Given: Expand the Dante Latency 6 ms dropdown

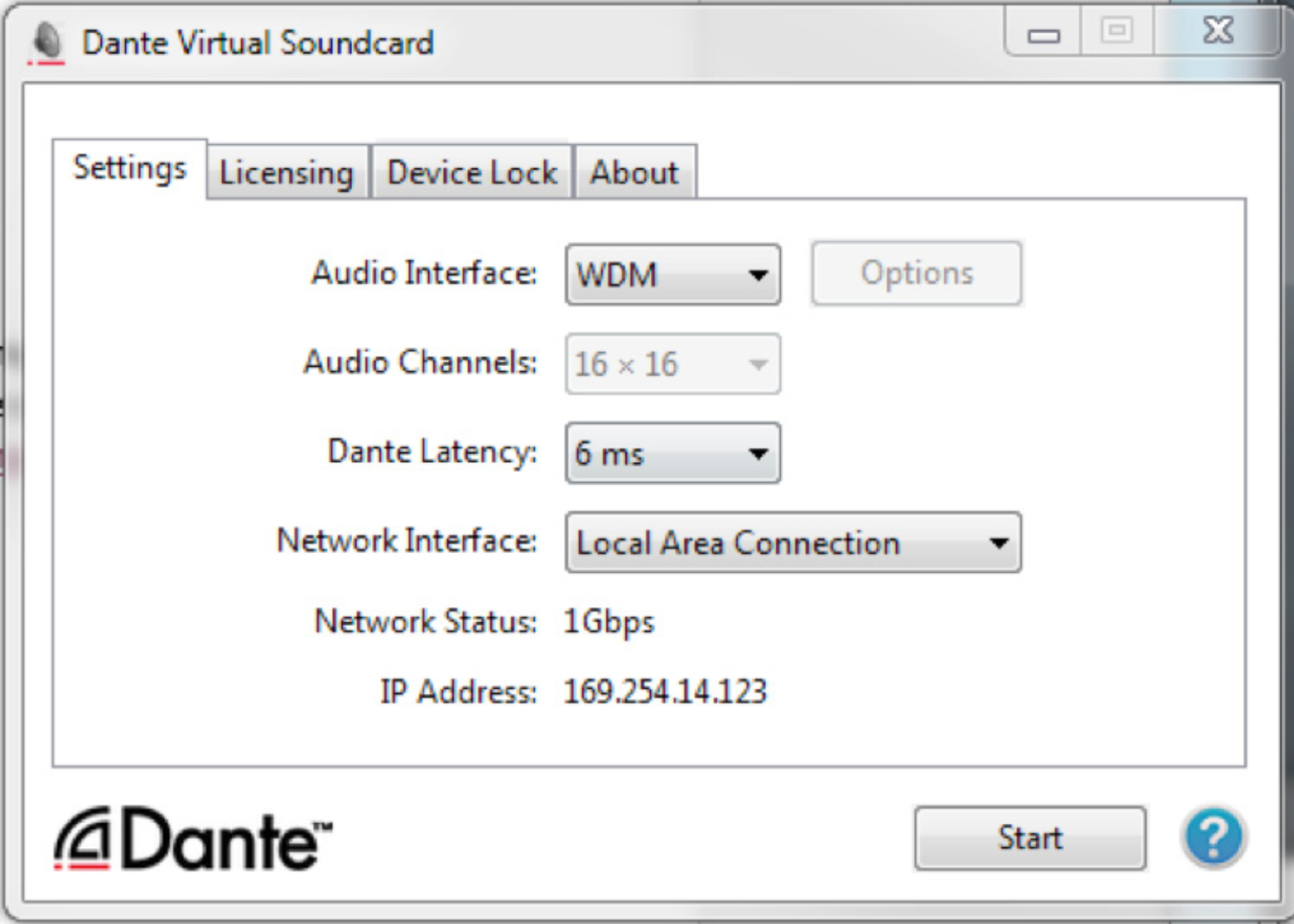Looking at the screenshot, I should (x=672, y=454).
